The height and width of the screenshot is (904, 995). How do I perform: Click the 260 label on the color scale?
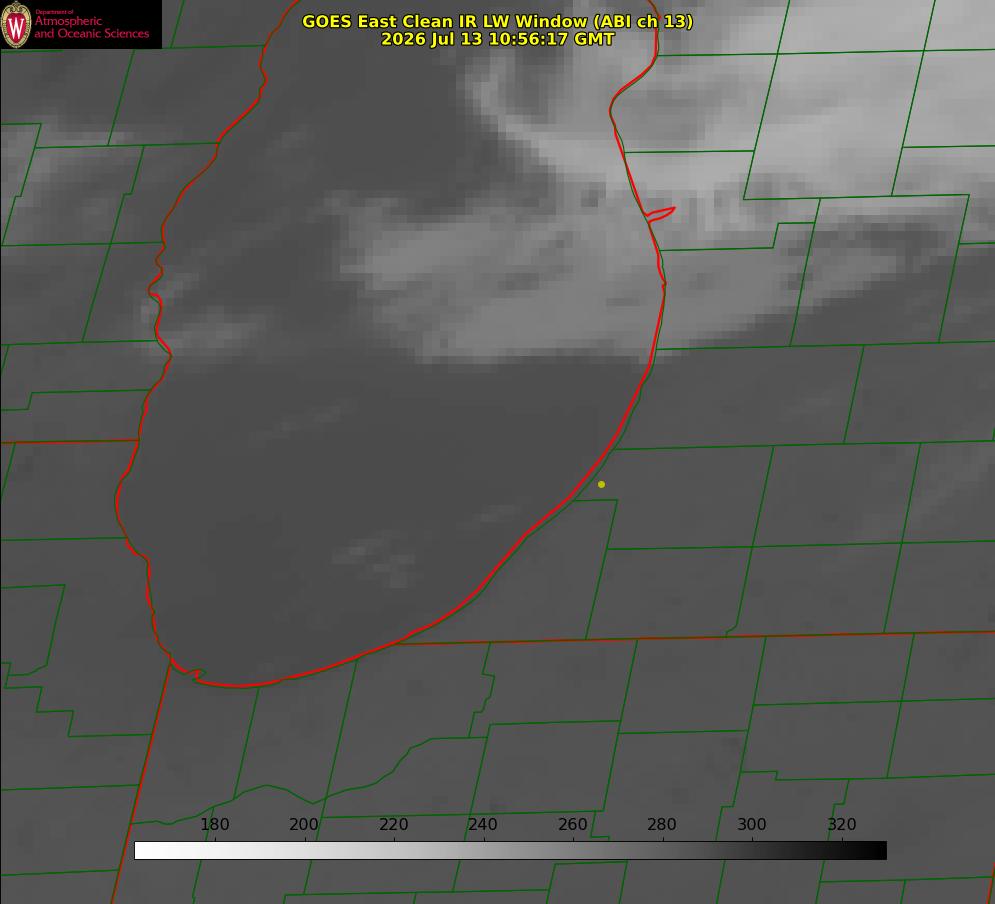(572, 824)
